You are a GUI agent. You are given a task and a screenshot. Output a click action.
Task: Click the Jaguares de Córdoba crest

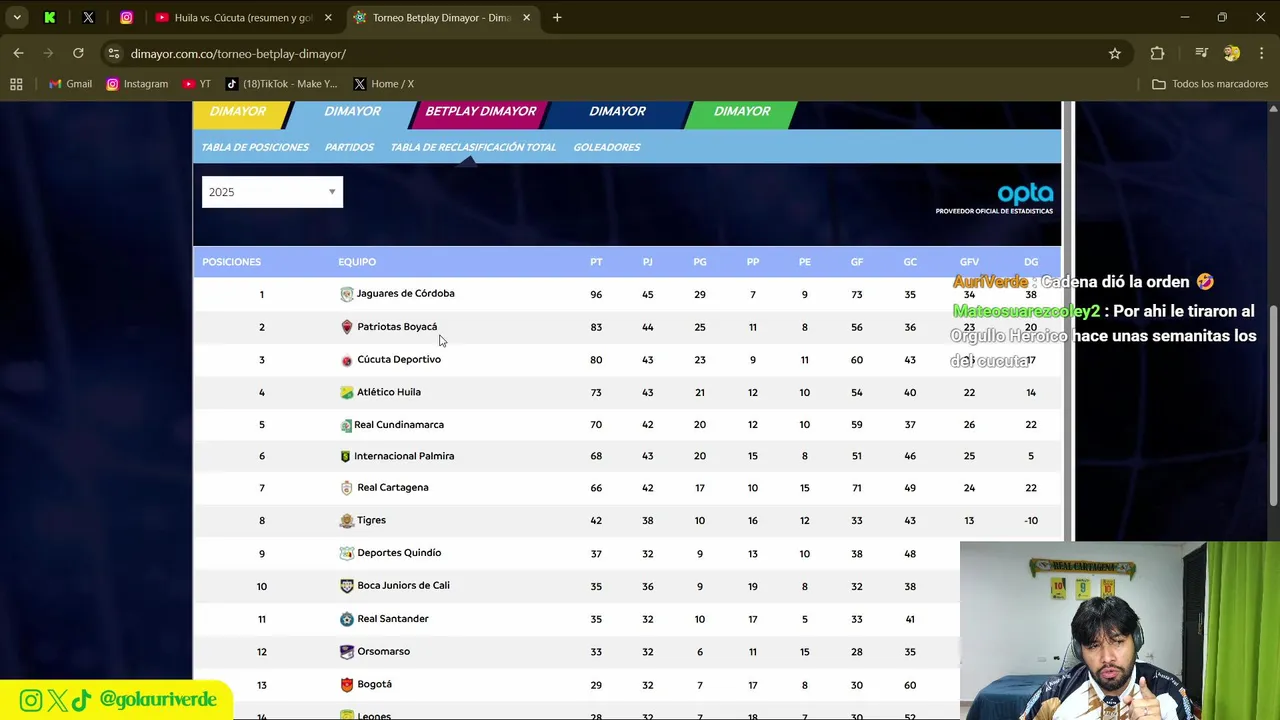point(346,294)
